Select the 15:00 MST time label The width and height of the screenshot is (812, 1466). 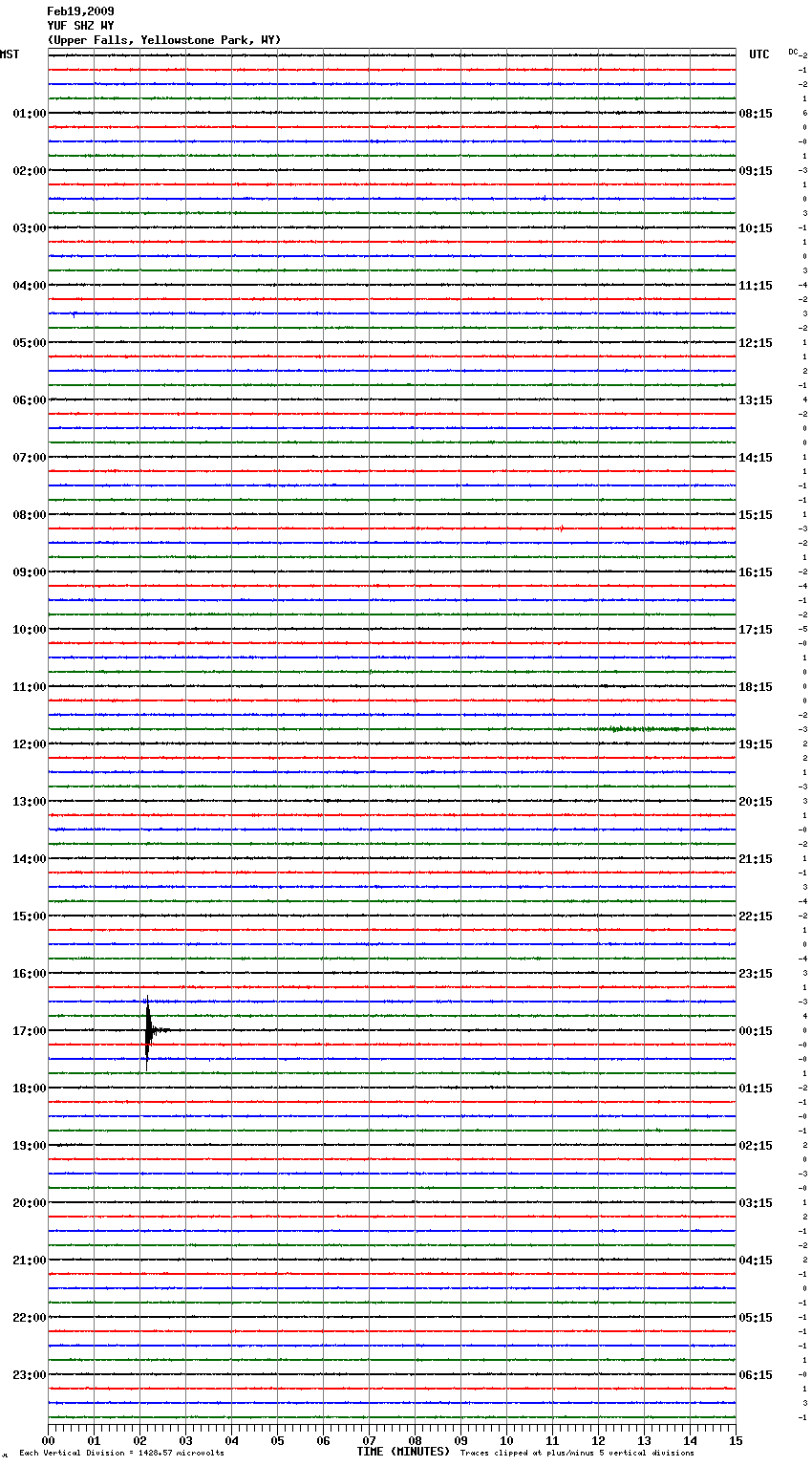pyautogui.click(x=29, y=916)
